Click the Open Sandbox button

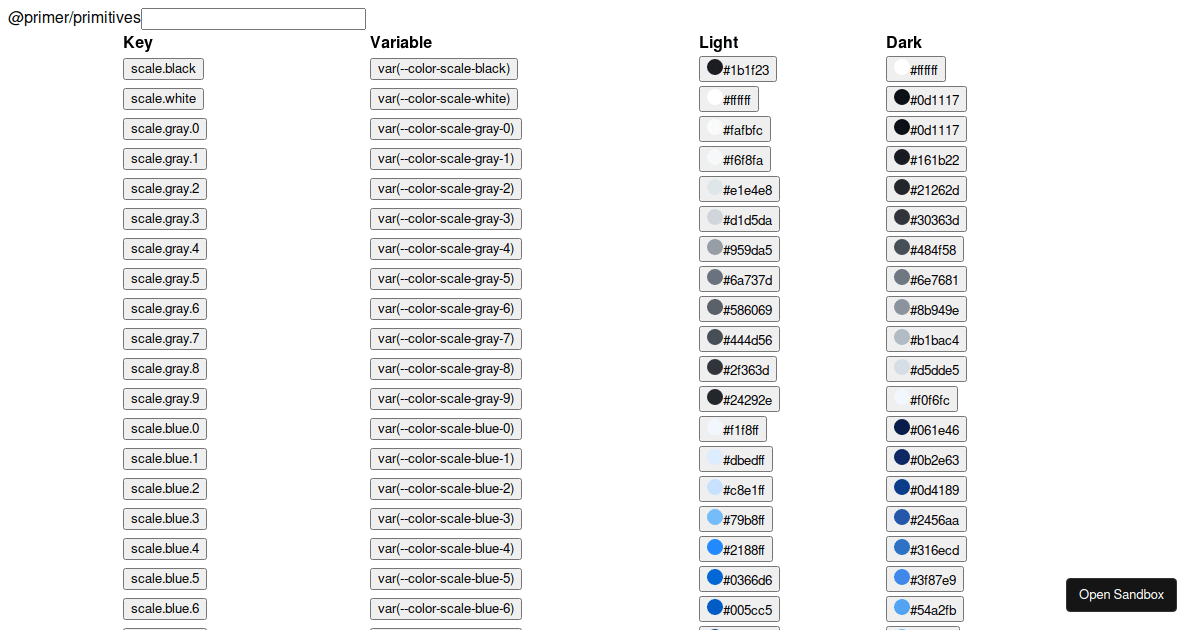point(1121,594)
